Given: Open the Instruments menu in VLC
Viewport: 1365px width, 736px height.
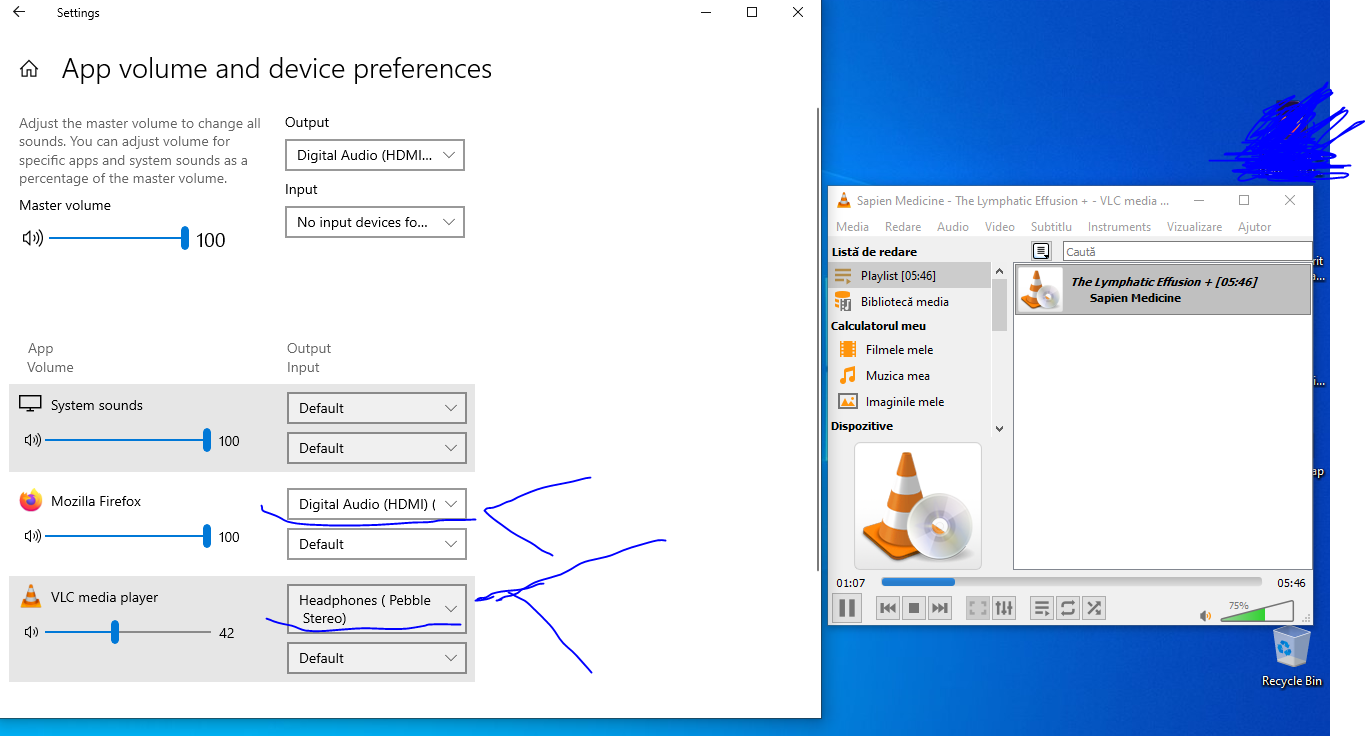Looking at the screenshot, I should point(1119,227).
